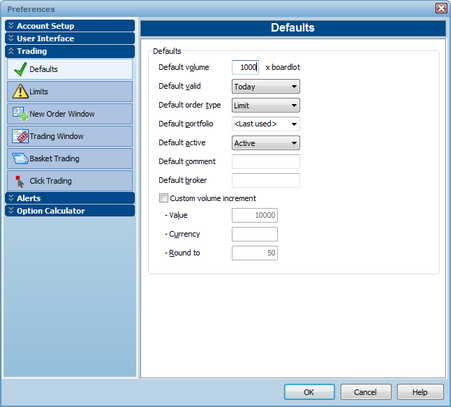Viewport: 451px width, 407px height.
Task: Click the Cancel button
Action: (x=366, y=392)
